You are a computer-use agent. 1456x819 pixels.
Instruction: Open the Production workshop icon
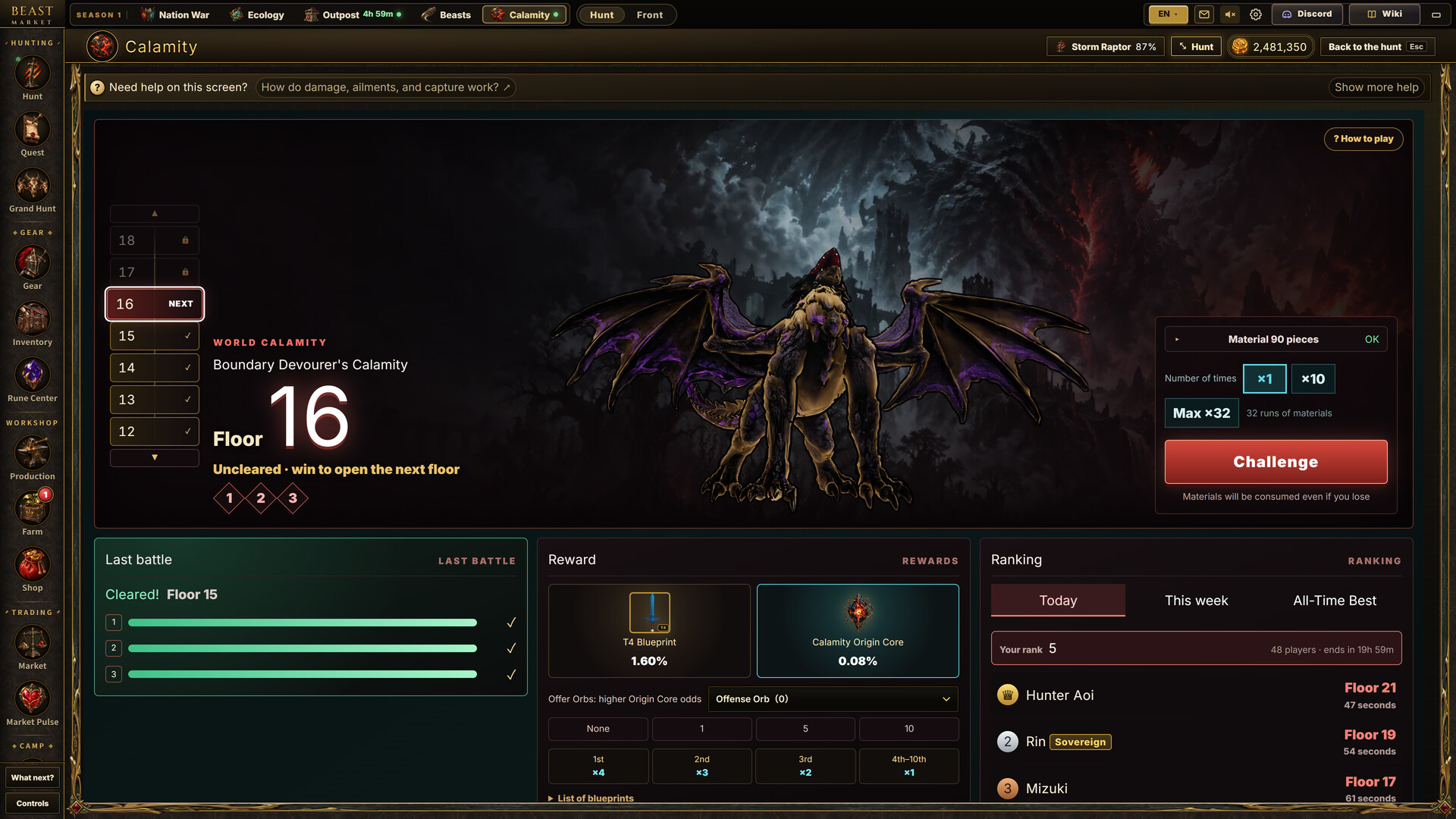32,458
